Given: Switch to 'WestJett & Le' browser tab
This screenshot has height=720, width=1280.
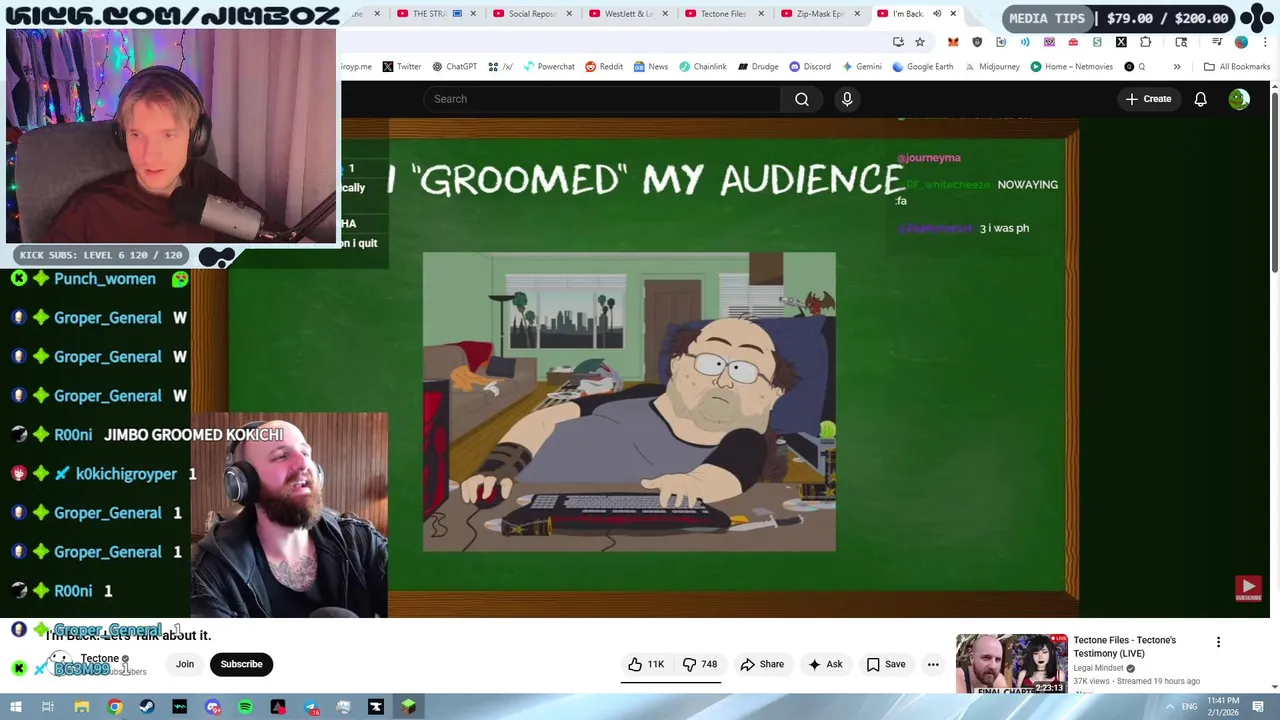Looking at the screenshot, I should click(x=629, y=14).
